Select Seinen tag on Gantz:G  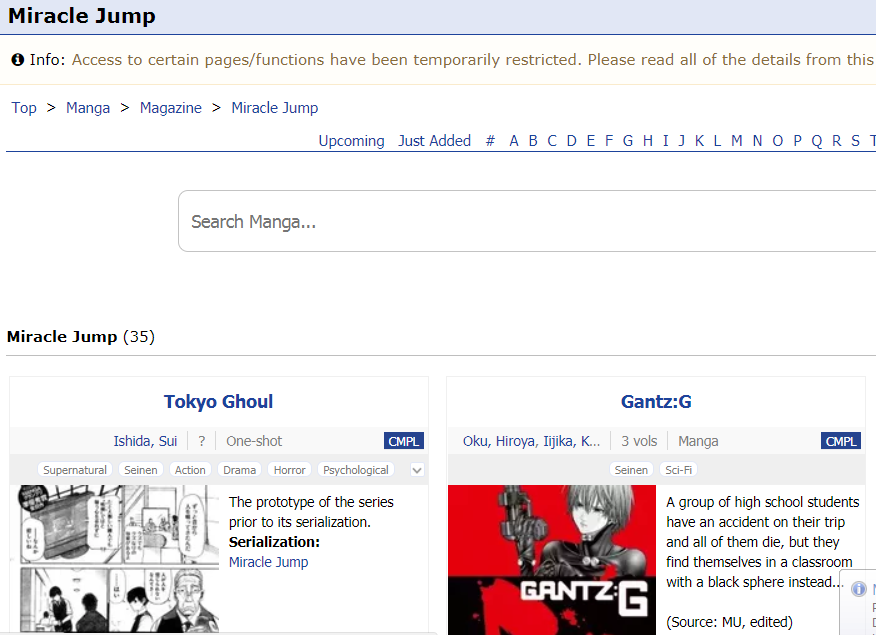631,470
